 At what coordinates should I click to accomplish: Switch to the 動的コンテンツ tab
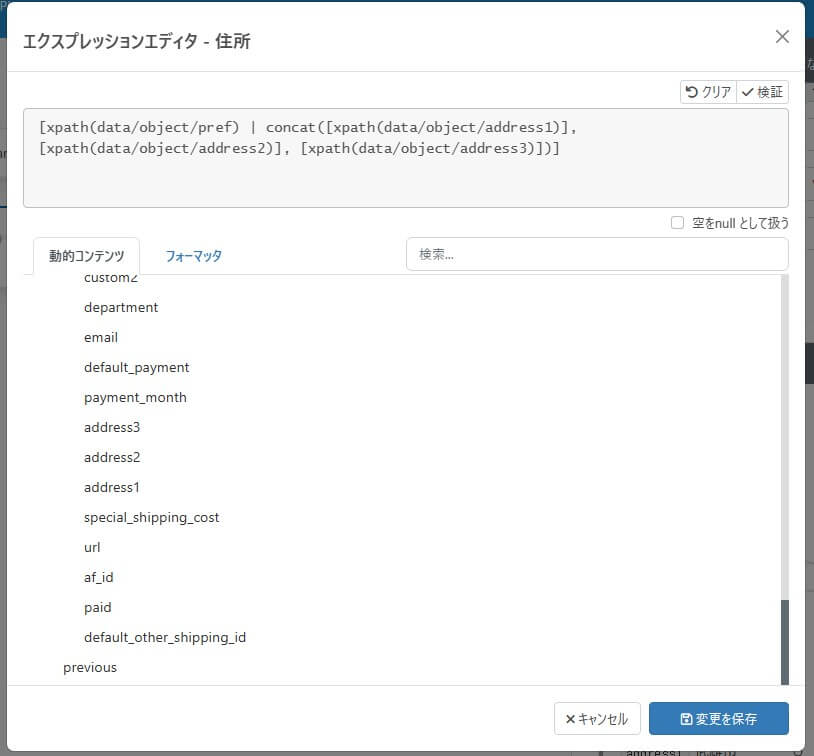tap(87, 256)
